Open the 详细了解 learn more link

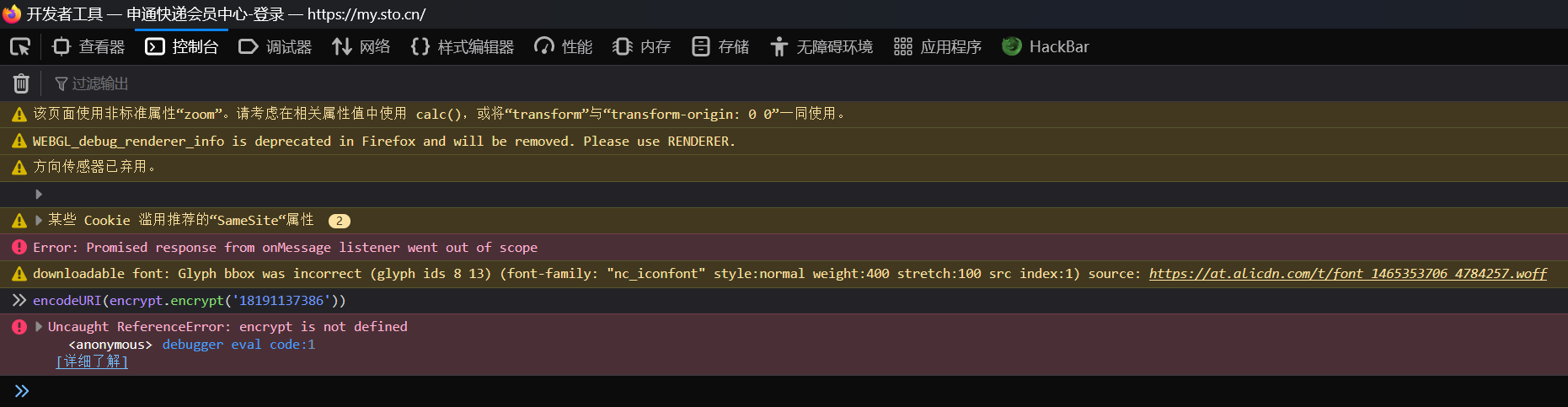coord(92,361)
